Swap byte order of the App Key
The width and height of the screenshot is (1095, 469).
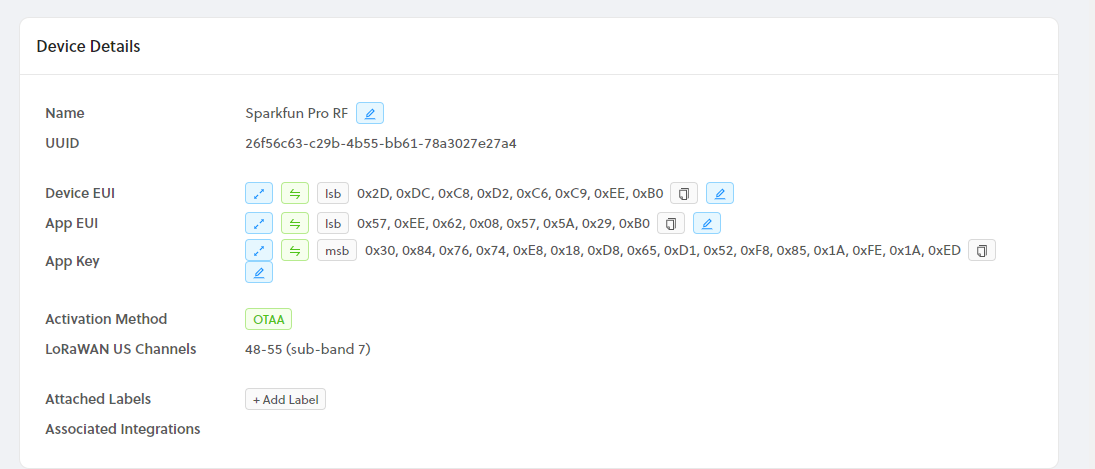coord(295,251)
